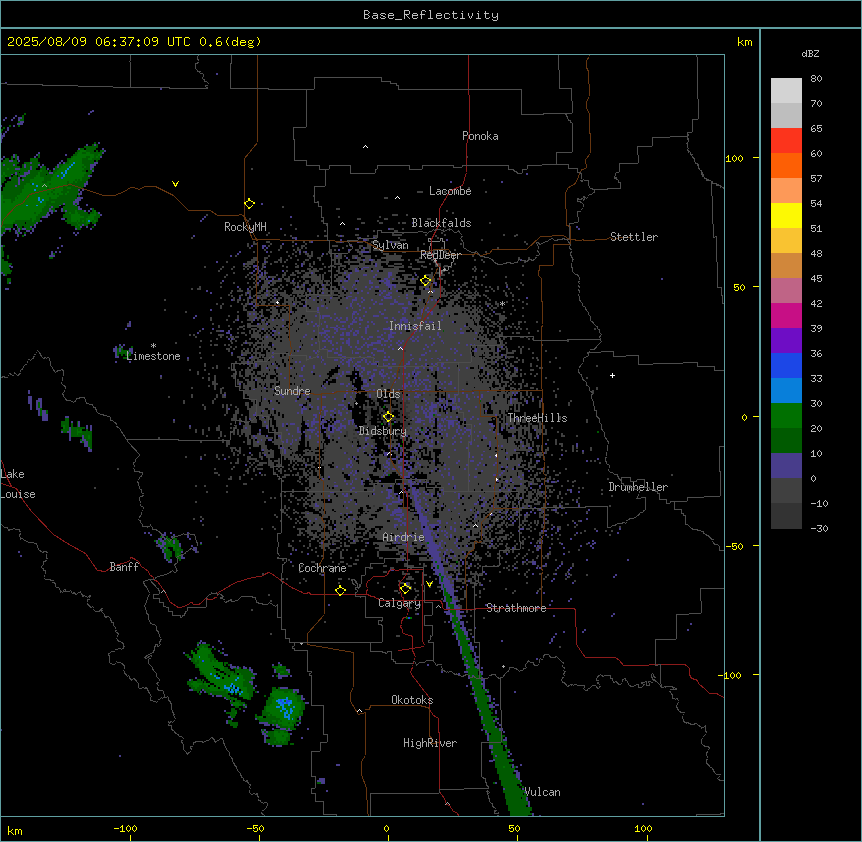The image size is (862, 842).
Task: Click the asterisk marker above Limestone
Action: click(x=153, y=346)
